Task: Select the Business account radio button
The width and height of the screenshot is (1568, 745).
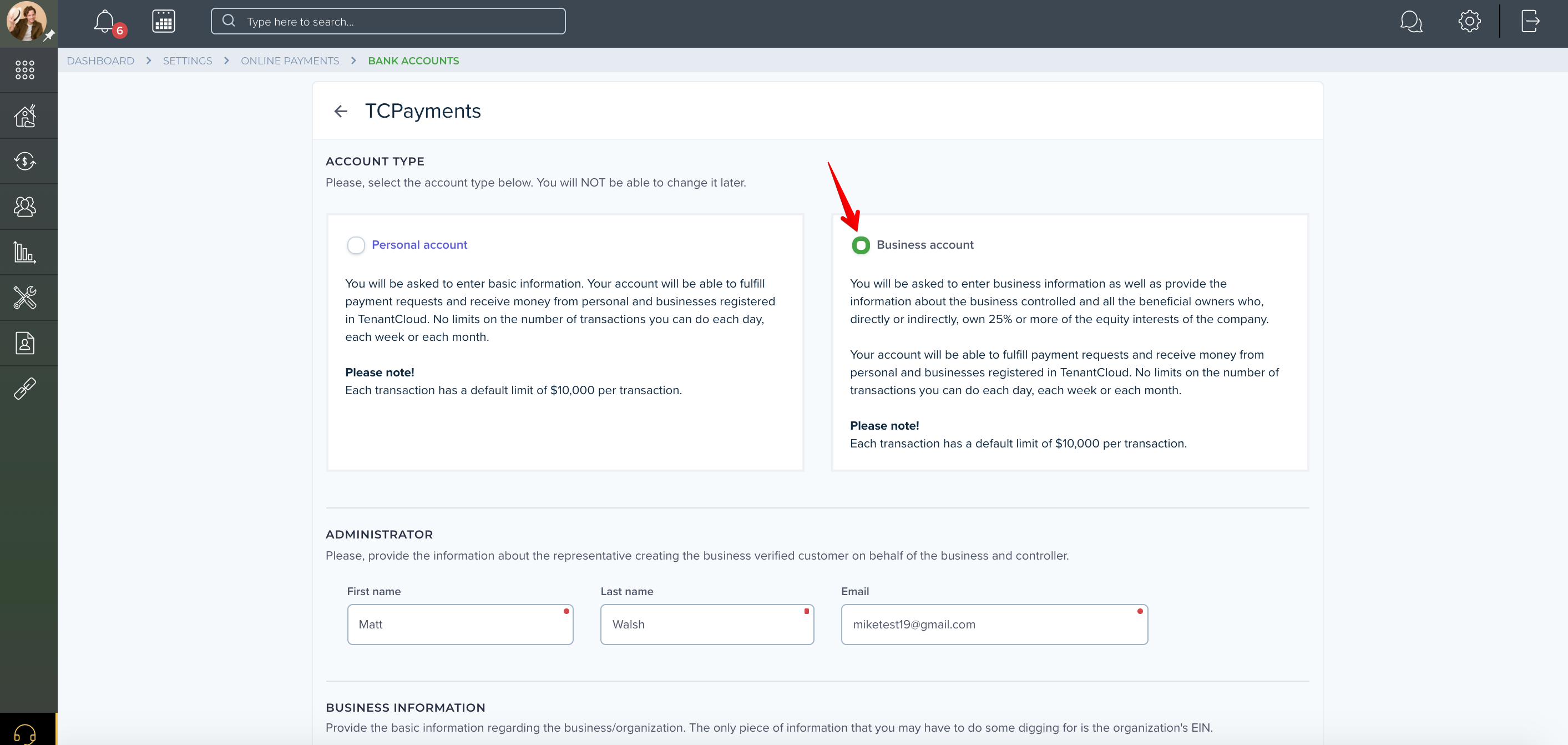Action: [x=861, y=245]
